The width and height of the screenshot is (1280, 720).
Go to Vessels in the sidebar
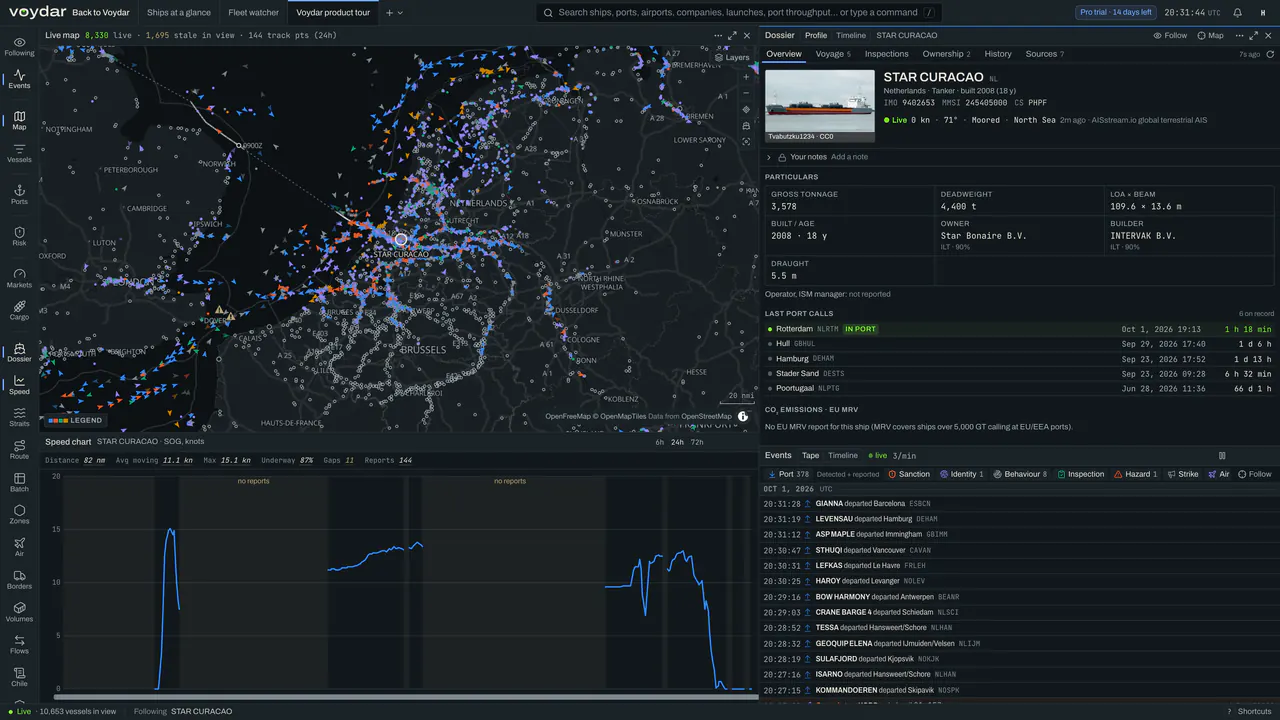click(x=19, y=153)
